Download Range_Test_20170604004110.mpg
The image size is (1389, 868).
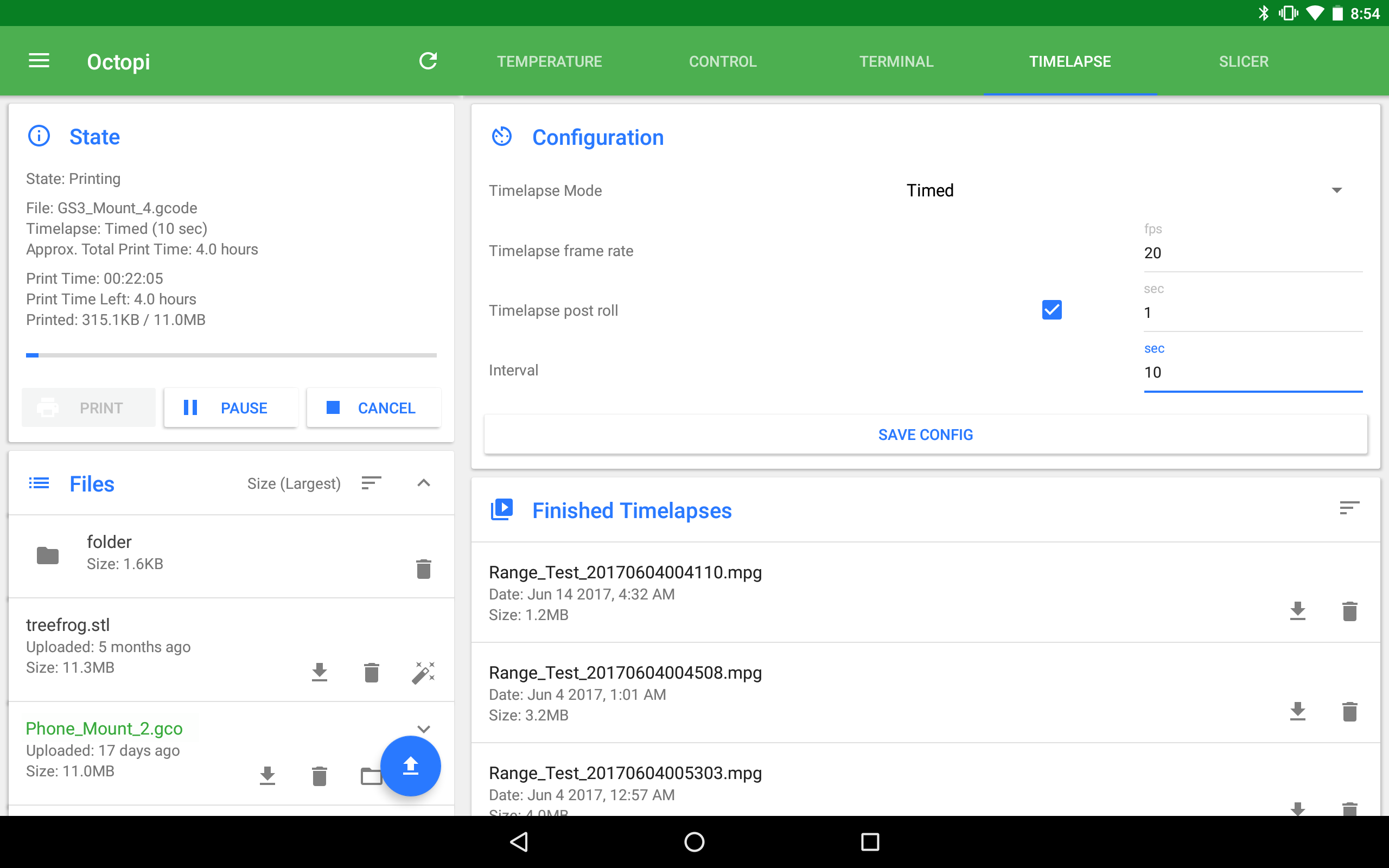tap(1298, 611)
